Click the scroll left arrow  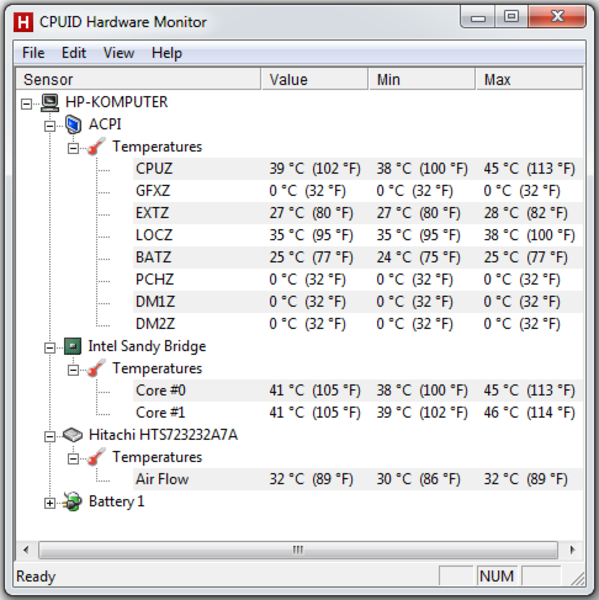point(26,550)
